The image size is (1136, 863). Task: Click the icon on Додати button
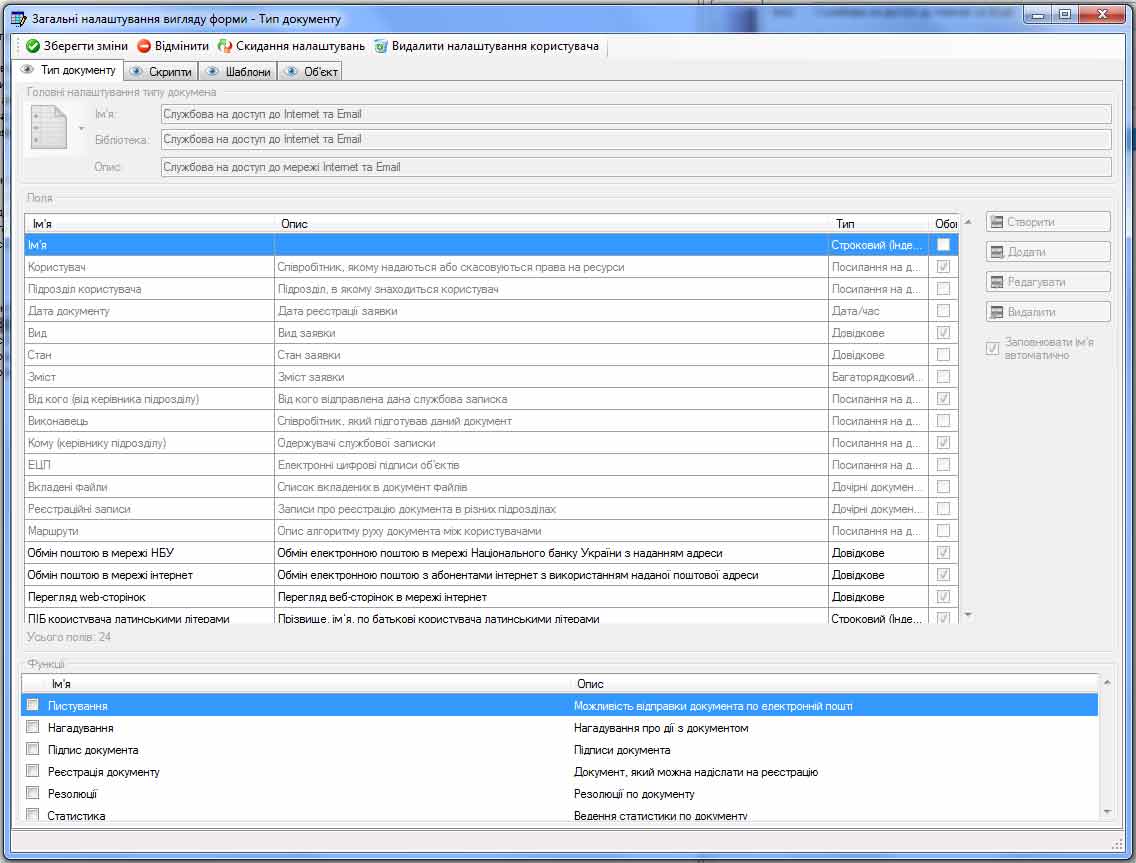pyautogui.click(x=997, y=252)
